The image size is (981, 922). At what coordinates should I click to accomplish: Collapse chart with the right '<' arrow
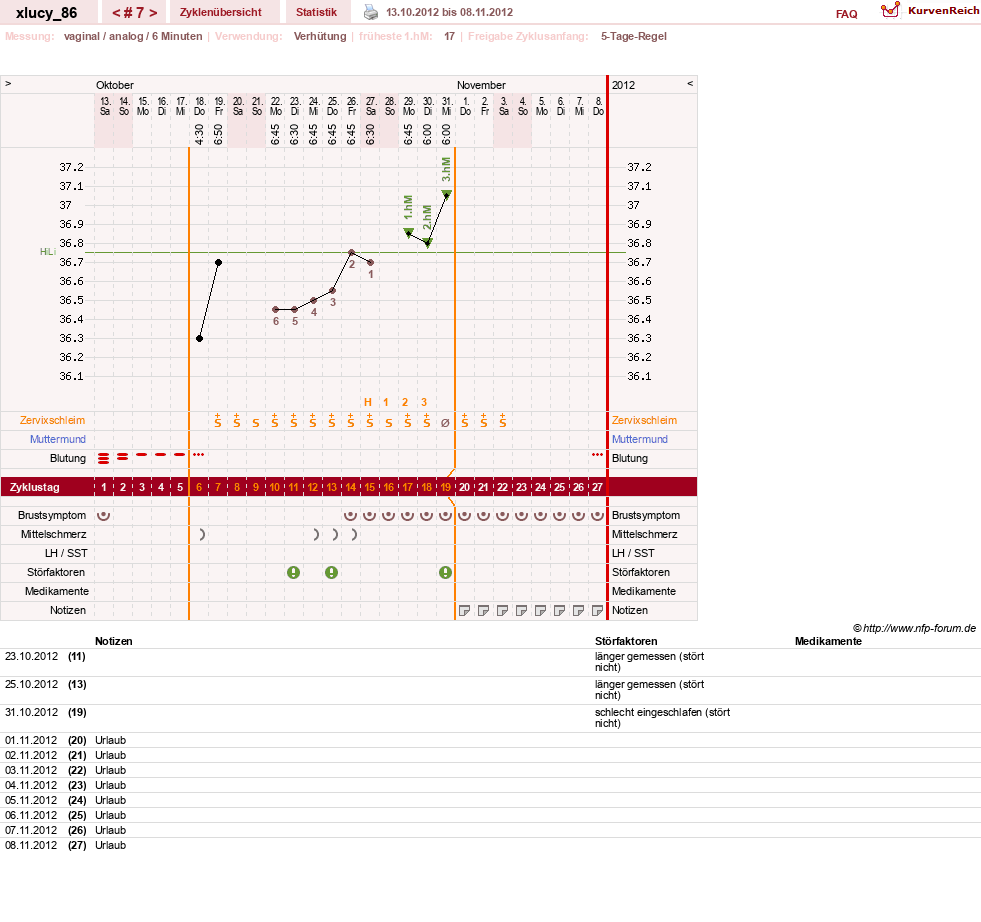[x=690, y=83]
